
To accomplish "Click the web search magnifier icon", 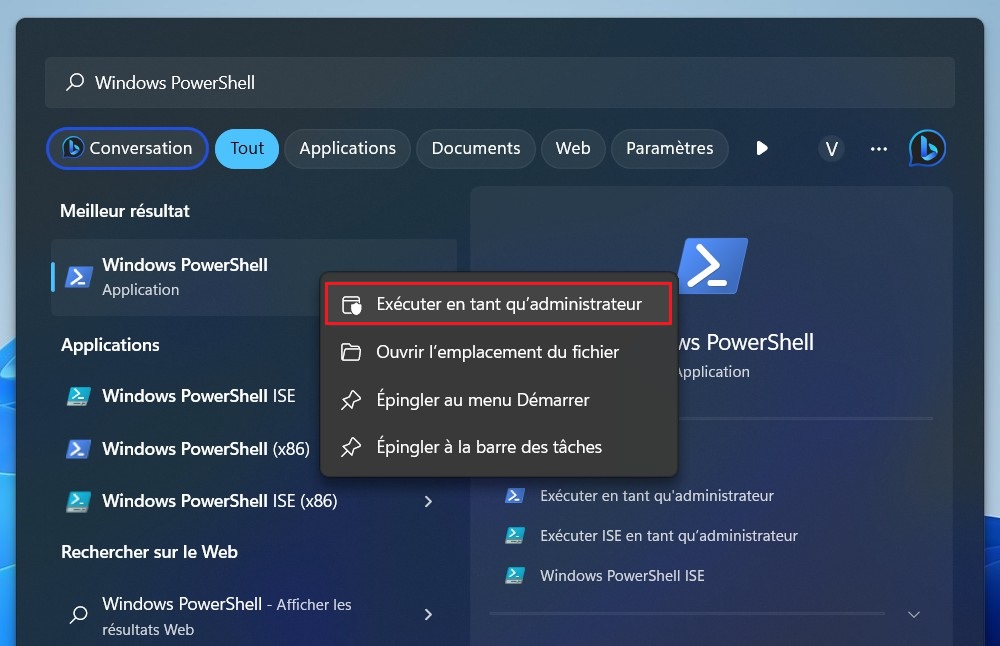I will [78, 614].
